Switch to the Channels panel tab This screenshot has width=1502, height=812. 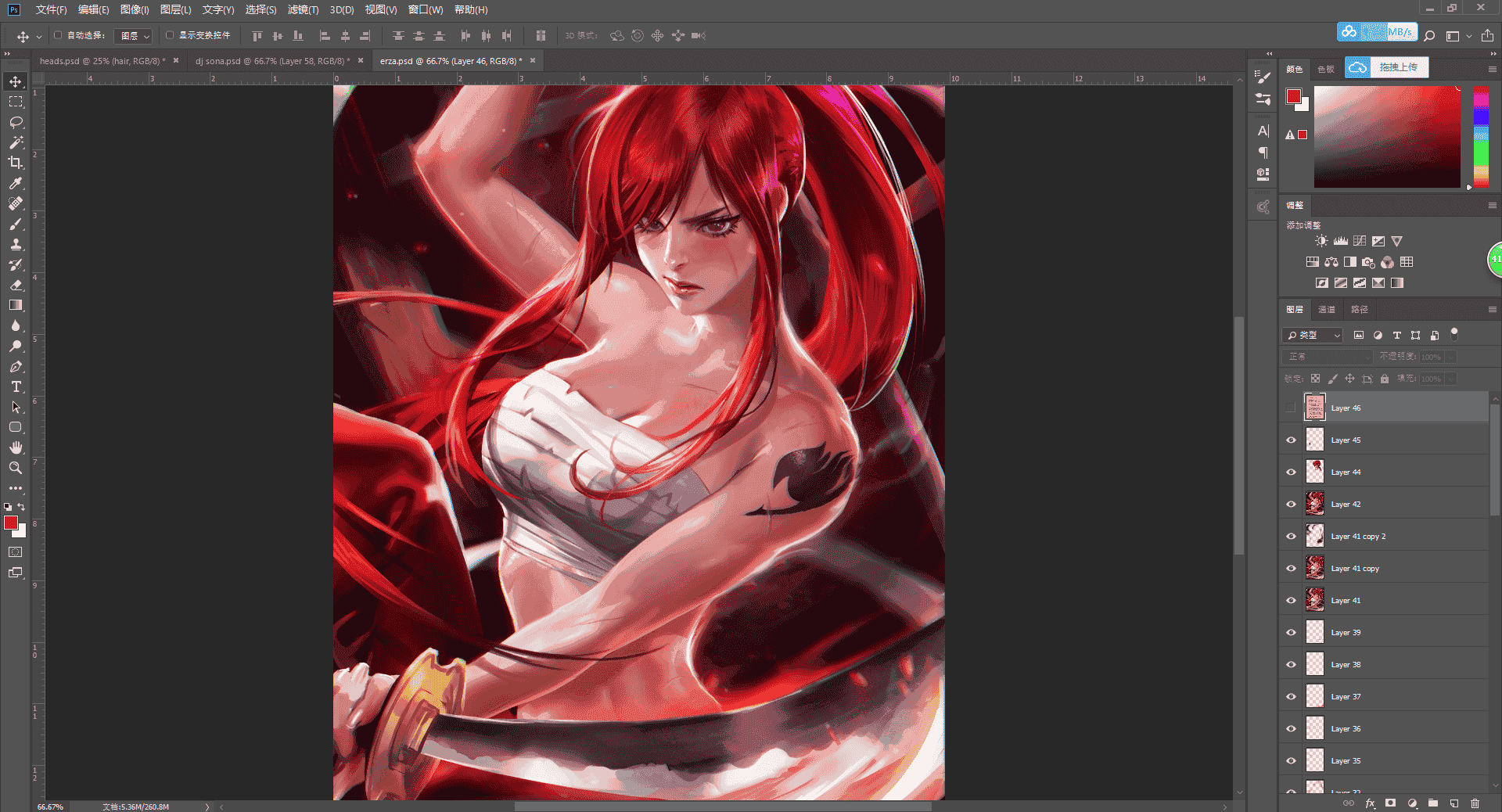pyautogui.click(x=1327, y=310)
